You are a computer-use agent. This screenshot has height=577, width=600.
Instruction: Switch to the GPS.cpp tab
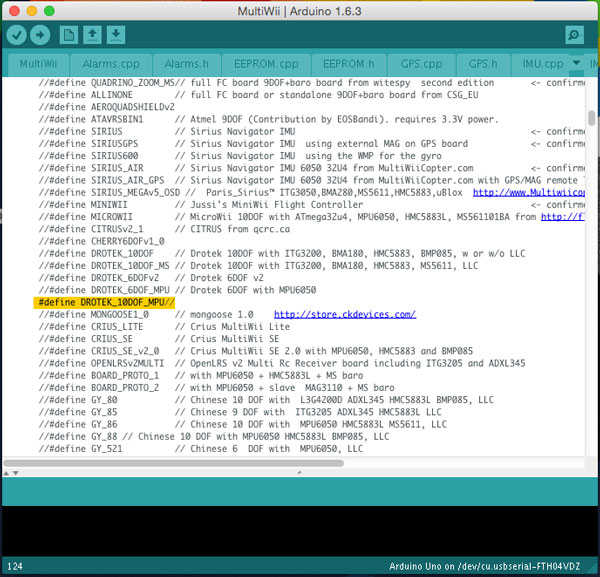coord(422,64)
